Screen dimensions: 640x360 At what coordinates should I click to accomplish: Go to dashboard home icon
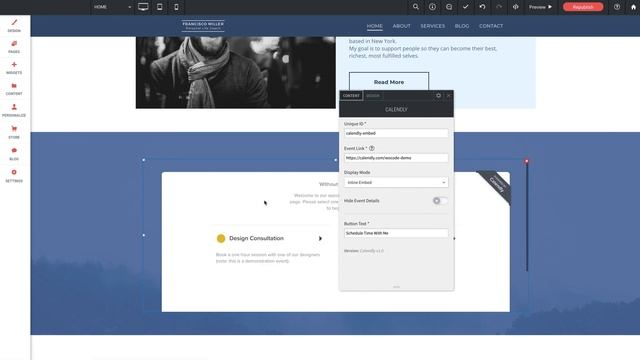point(633,7)
